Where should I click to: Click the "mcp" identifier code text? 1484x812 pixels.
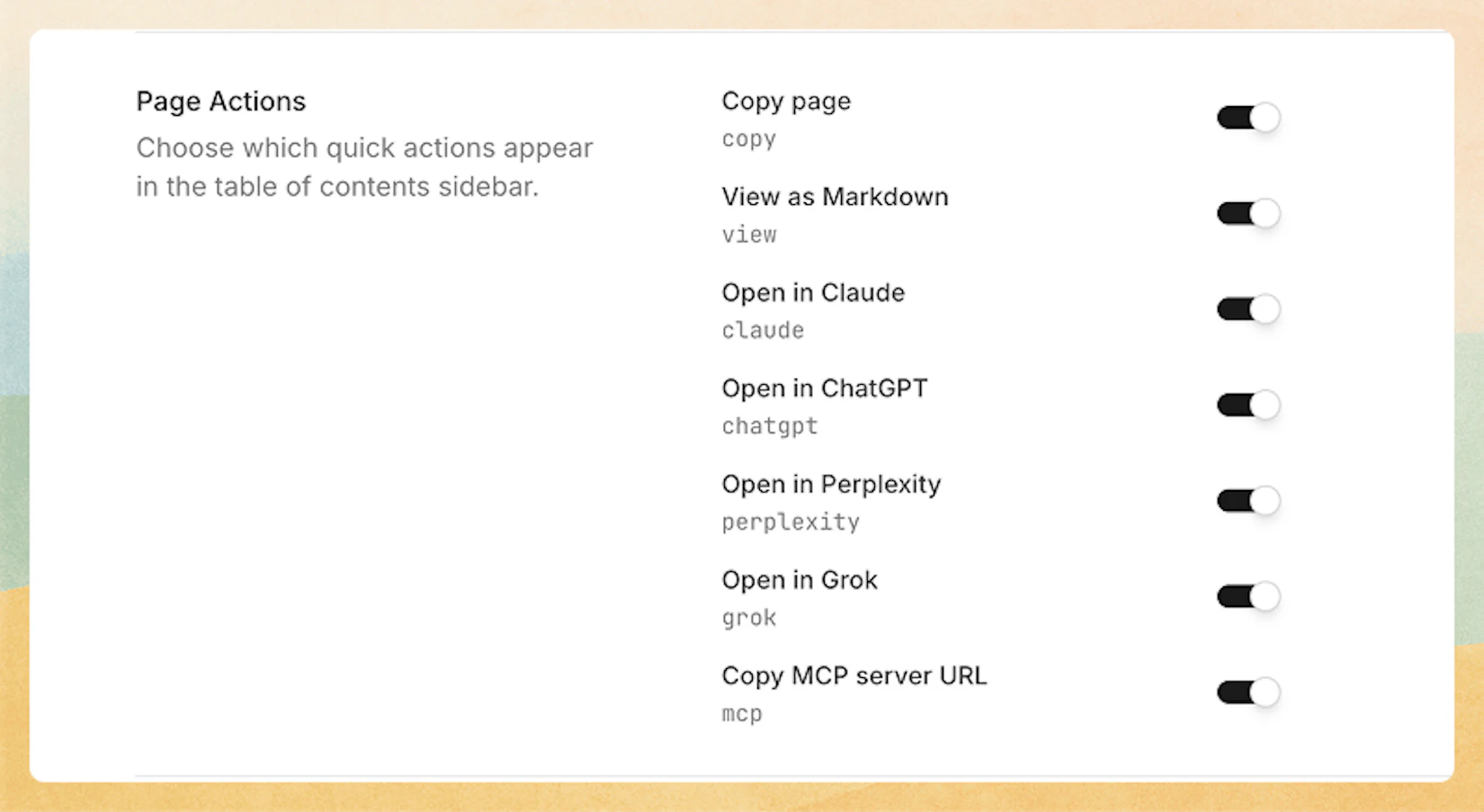click(742, 714)
